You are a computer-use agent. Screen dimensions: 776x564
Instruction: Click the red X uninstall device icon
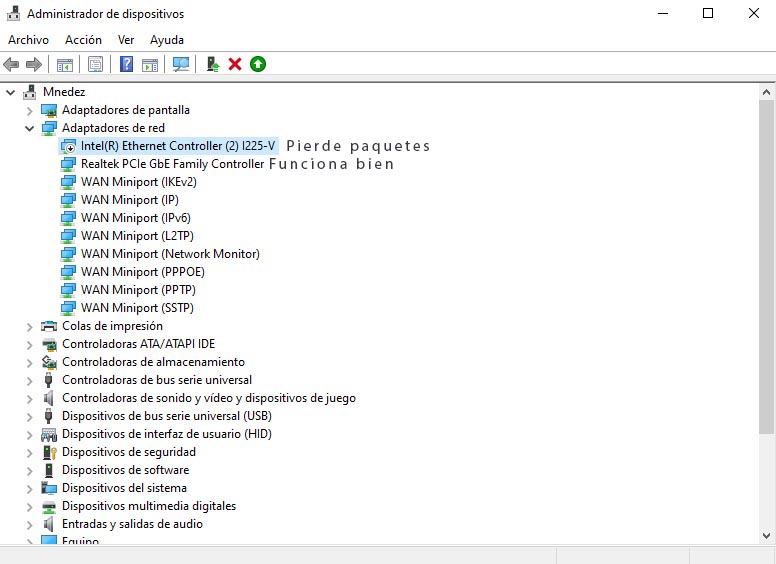coord(235,64)
